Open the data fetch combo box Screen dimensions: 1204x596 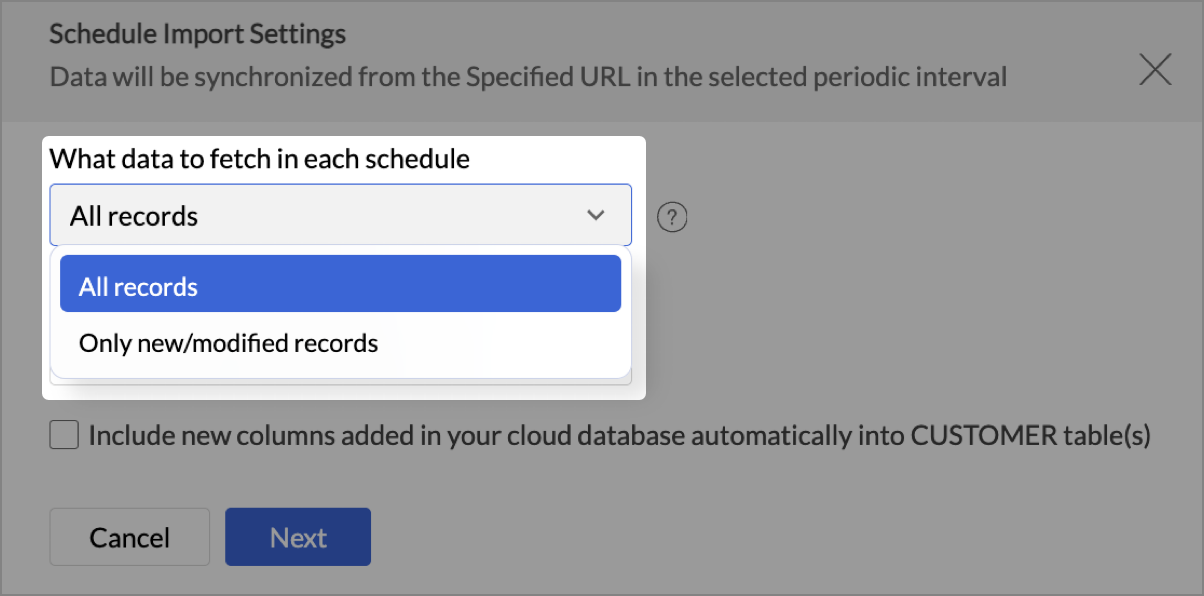pos(340,215)
